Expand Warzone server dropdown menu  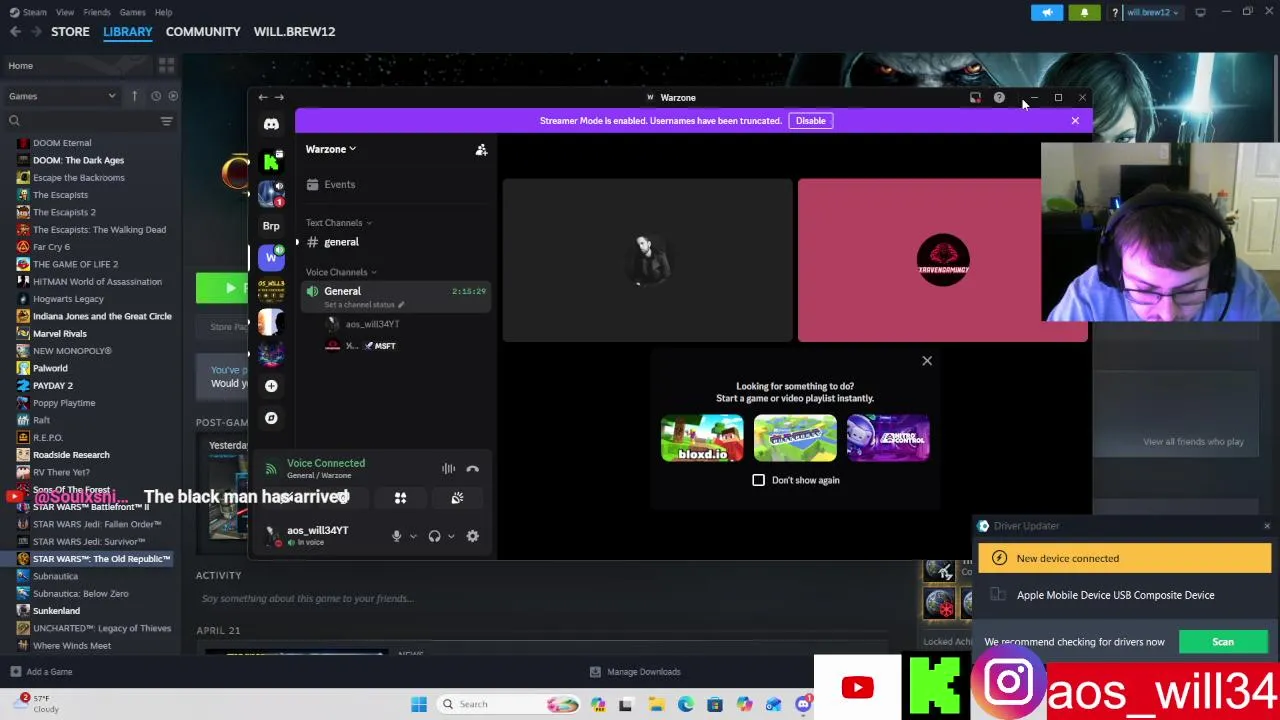click(x=331, y=149)
